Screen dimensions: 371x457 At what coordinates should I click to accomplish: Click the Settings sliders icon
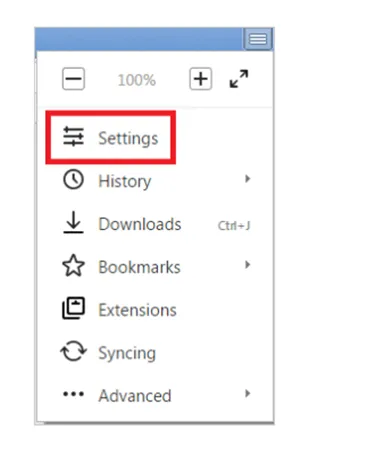click(73, 137)
